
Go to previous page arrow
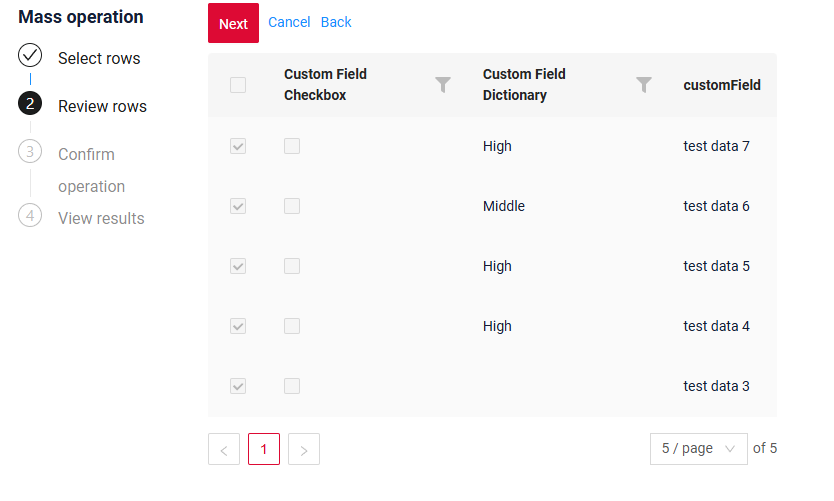[224, 449]
